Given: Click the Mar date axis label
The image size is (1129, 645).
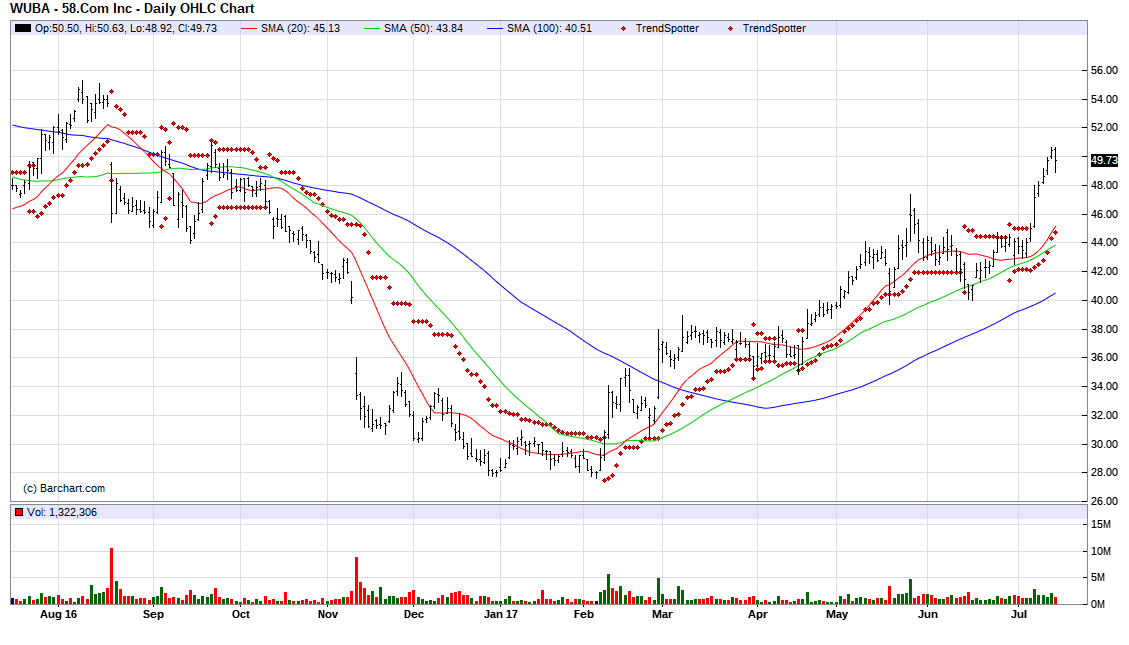Looking at the screenshot, I should (x=662, y=614).
